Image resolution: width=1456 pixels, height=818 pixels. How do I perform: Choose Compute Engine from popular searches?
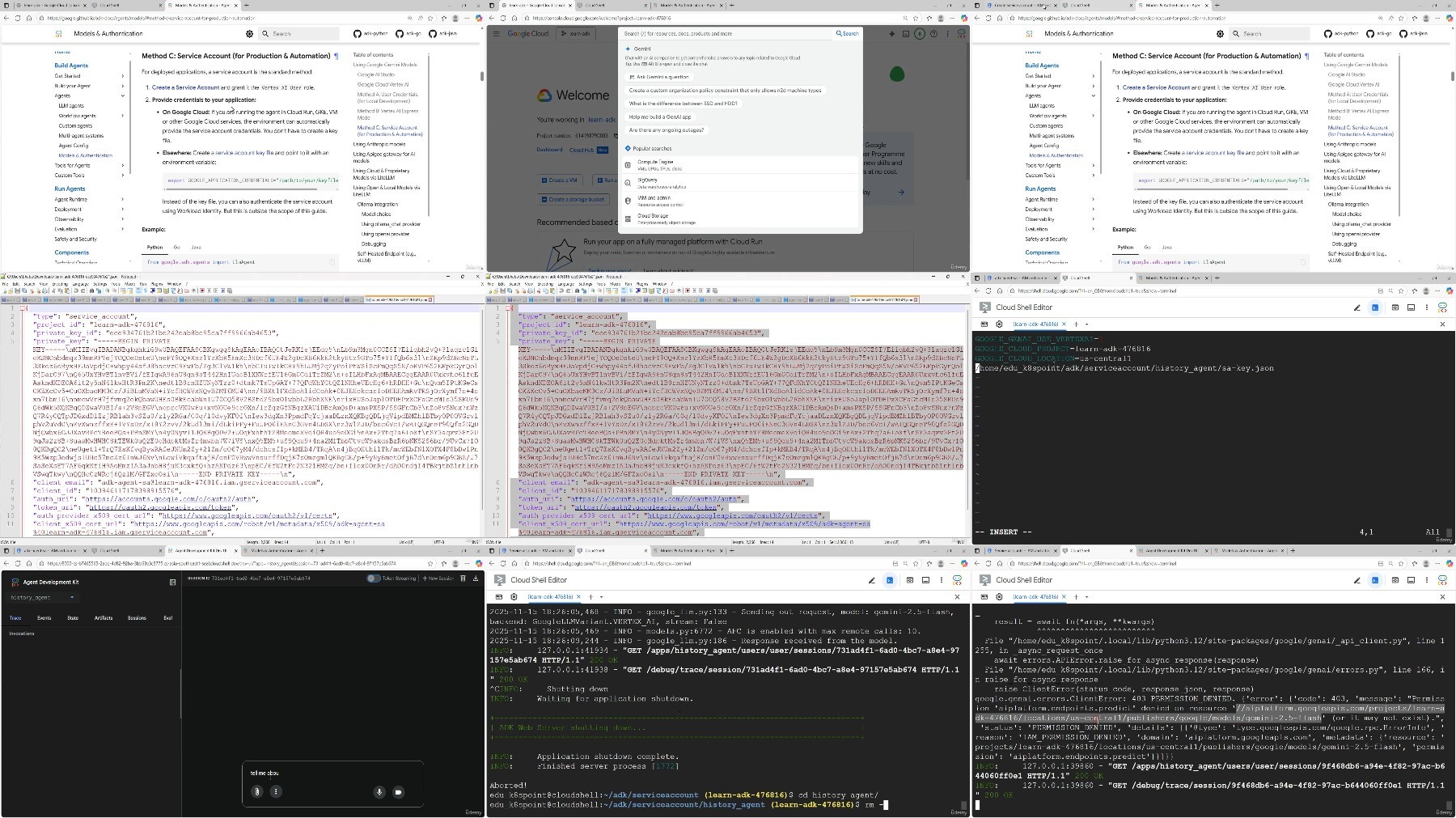(740, 164)
